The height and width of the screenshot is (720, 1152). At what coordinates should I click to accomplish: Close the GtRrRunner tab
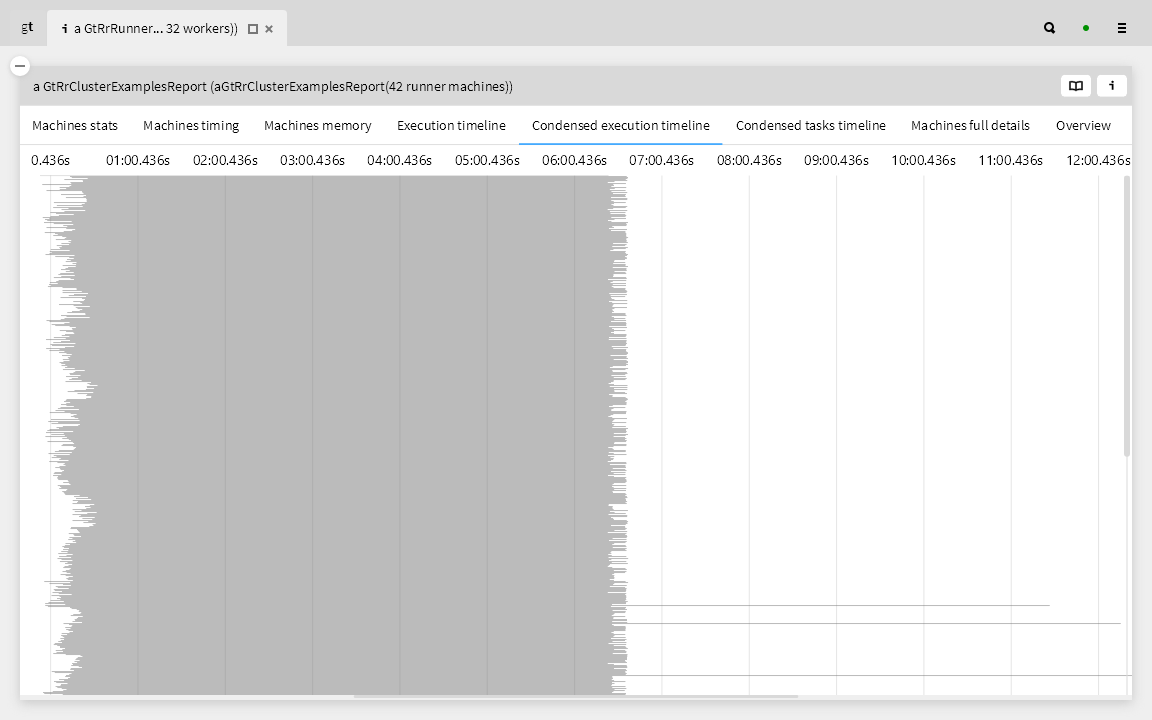coord(269,29)
